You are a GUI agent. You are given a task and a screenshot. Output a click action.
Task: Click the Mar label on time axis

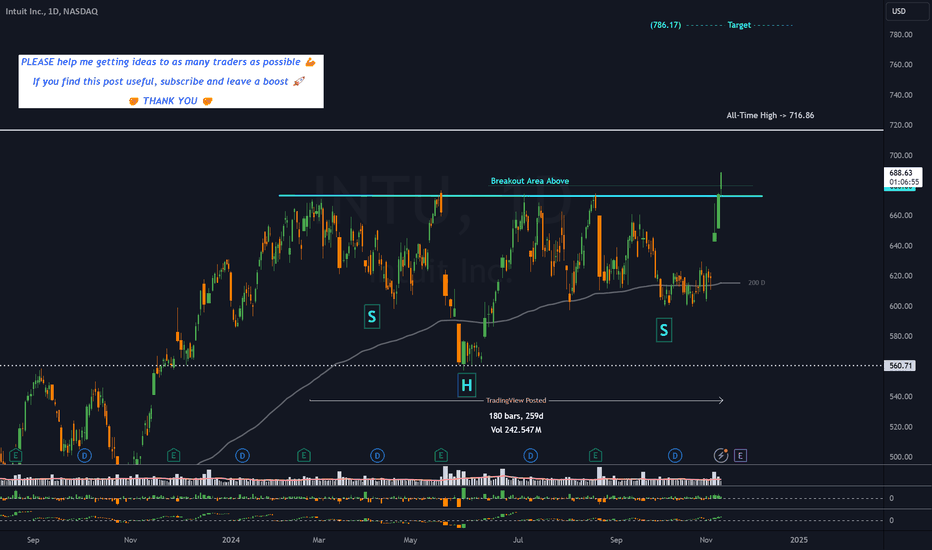point(319,540)
